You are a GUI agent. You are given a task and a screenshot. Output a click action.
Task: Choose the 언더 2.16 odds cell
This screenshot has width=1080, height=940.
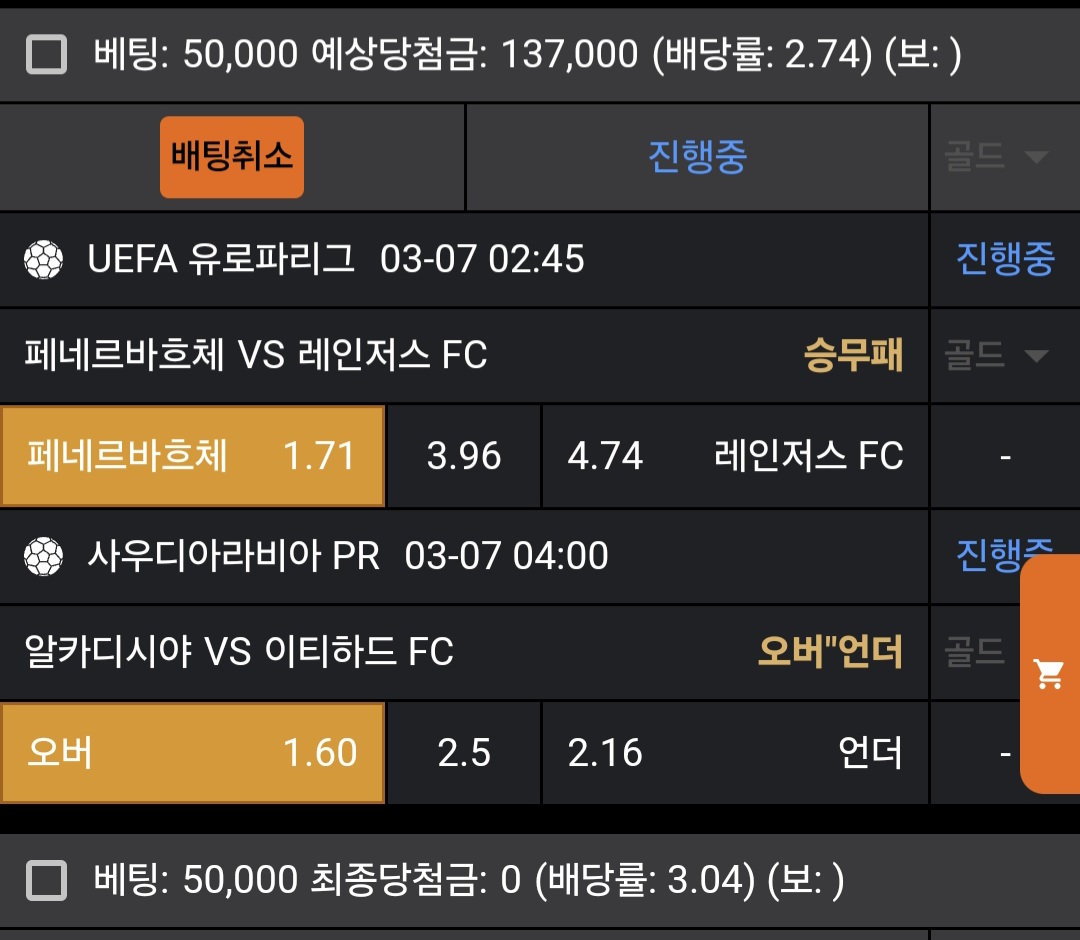(x=735, y=752)
